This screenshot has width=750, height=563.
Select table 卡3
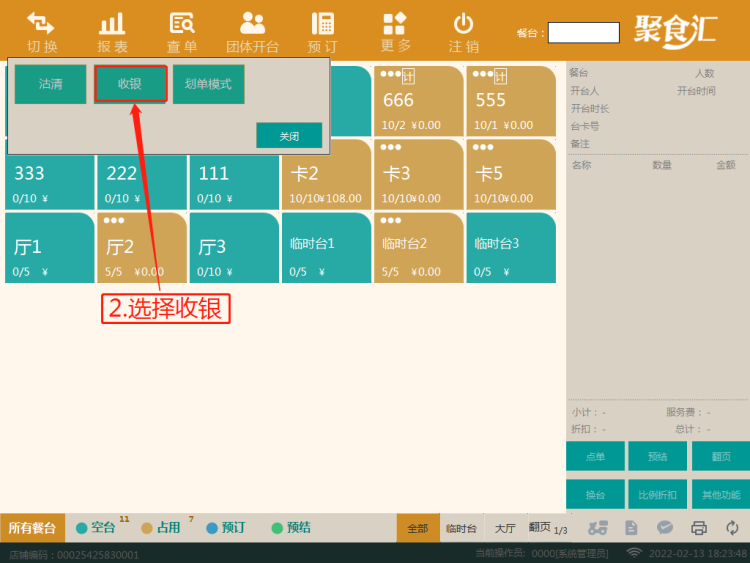pyautogui.click(x=419, y=175)
